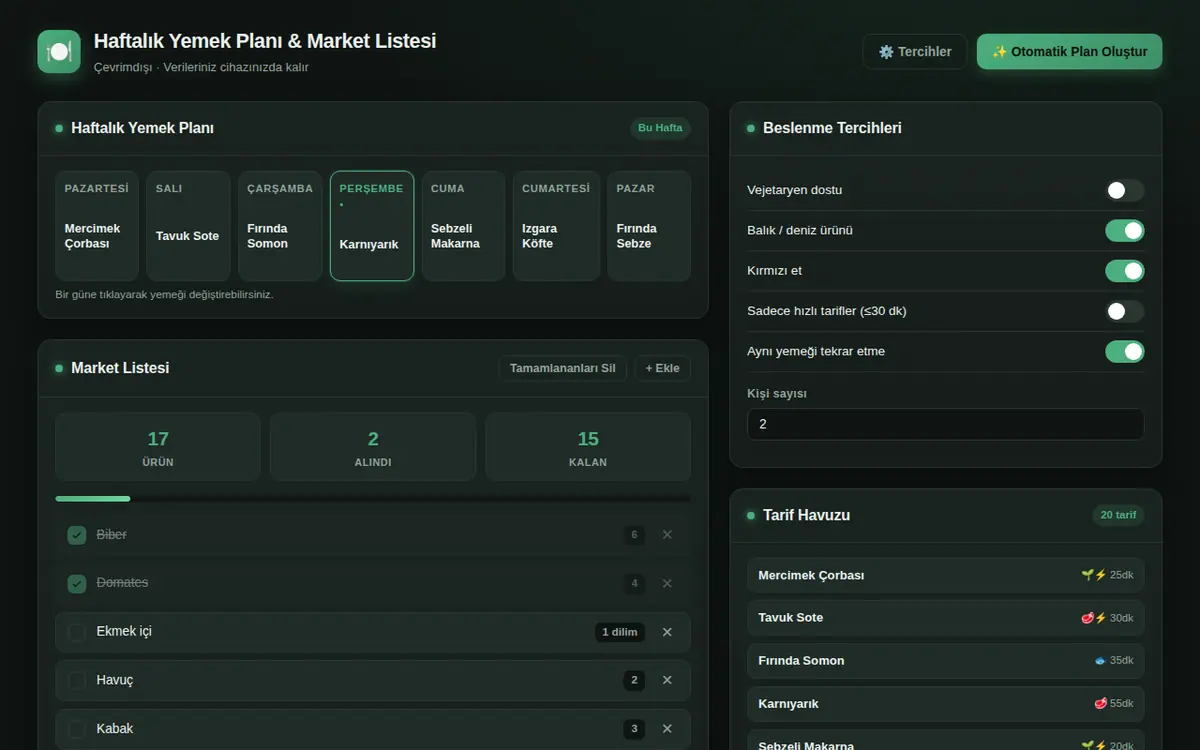The width and height of the screenshot is (1200, 750).
Task: Click Tamamlananları Sil button
Action: point(563,368)
